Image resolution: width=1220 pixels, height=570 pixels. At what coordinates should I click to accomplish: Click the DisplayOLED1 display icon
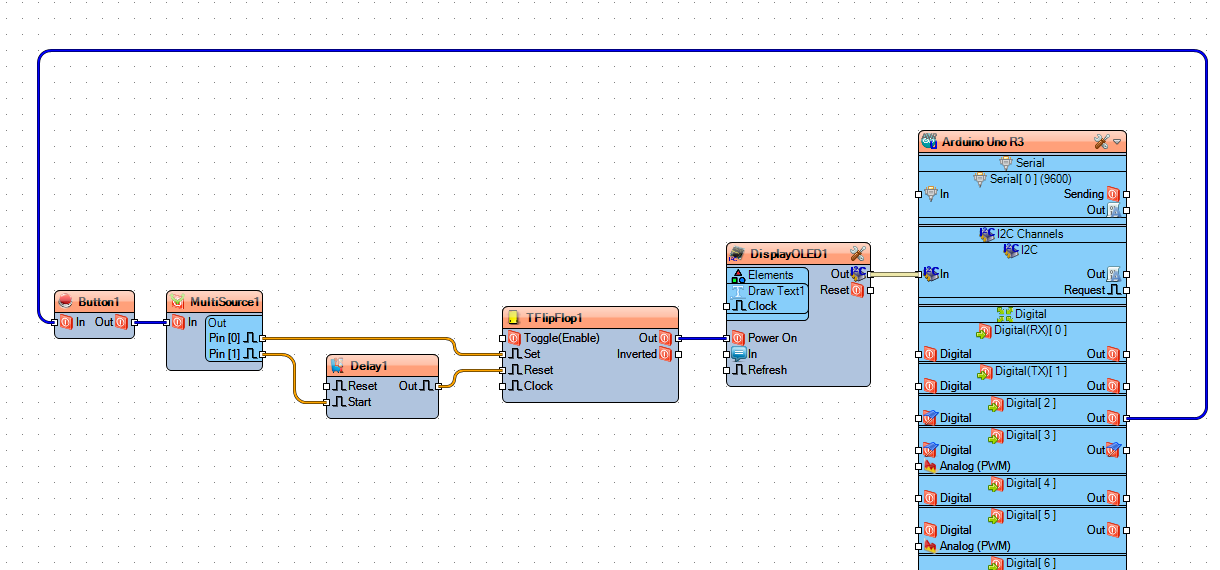[738, 254]
